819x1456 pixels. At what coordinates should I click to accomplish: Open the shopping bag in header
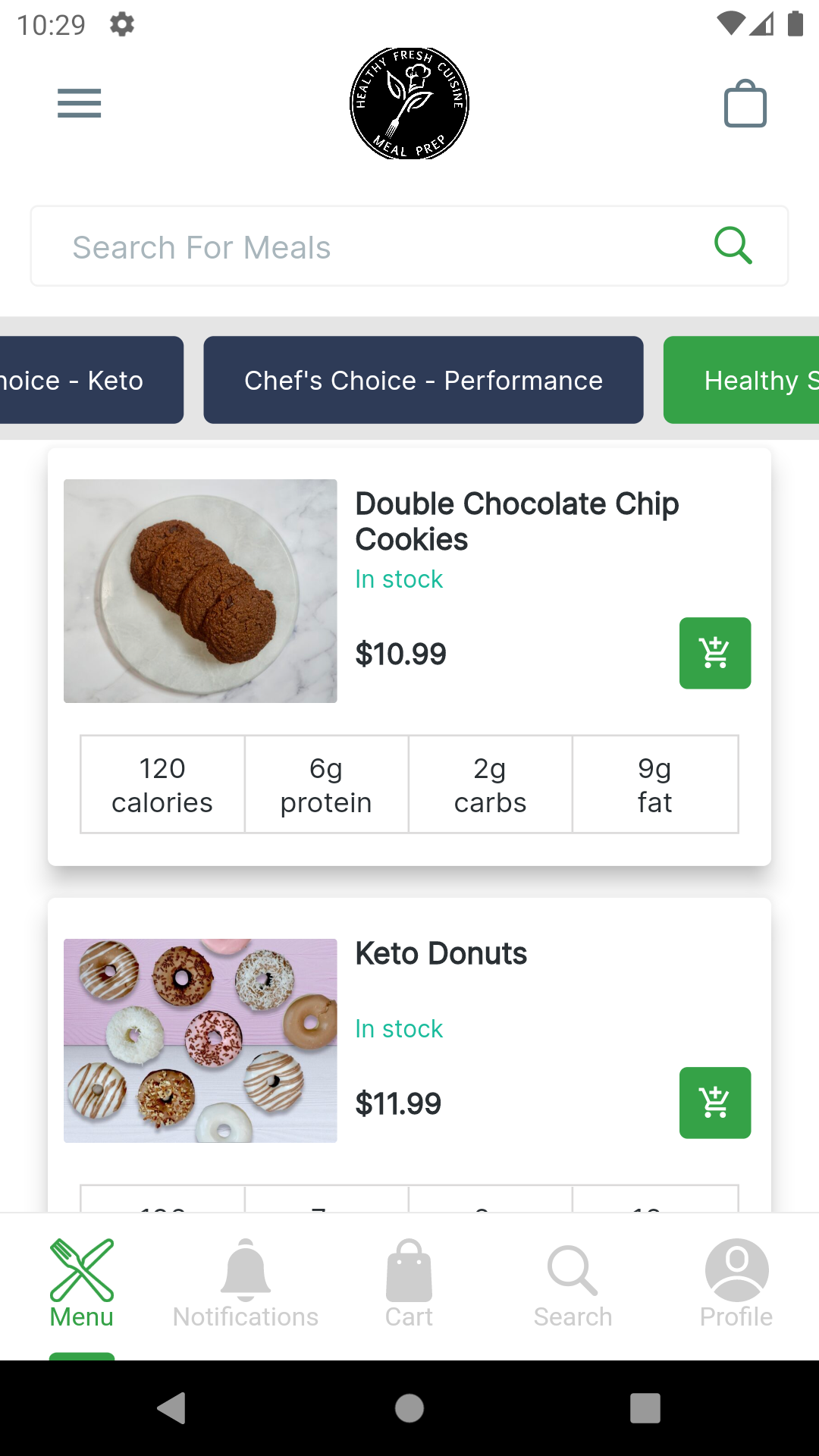click(x=745, y=103)
